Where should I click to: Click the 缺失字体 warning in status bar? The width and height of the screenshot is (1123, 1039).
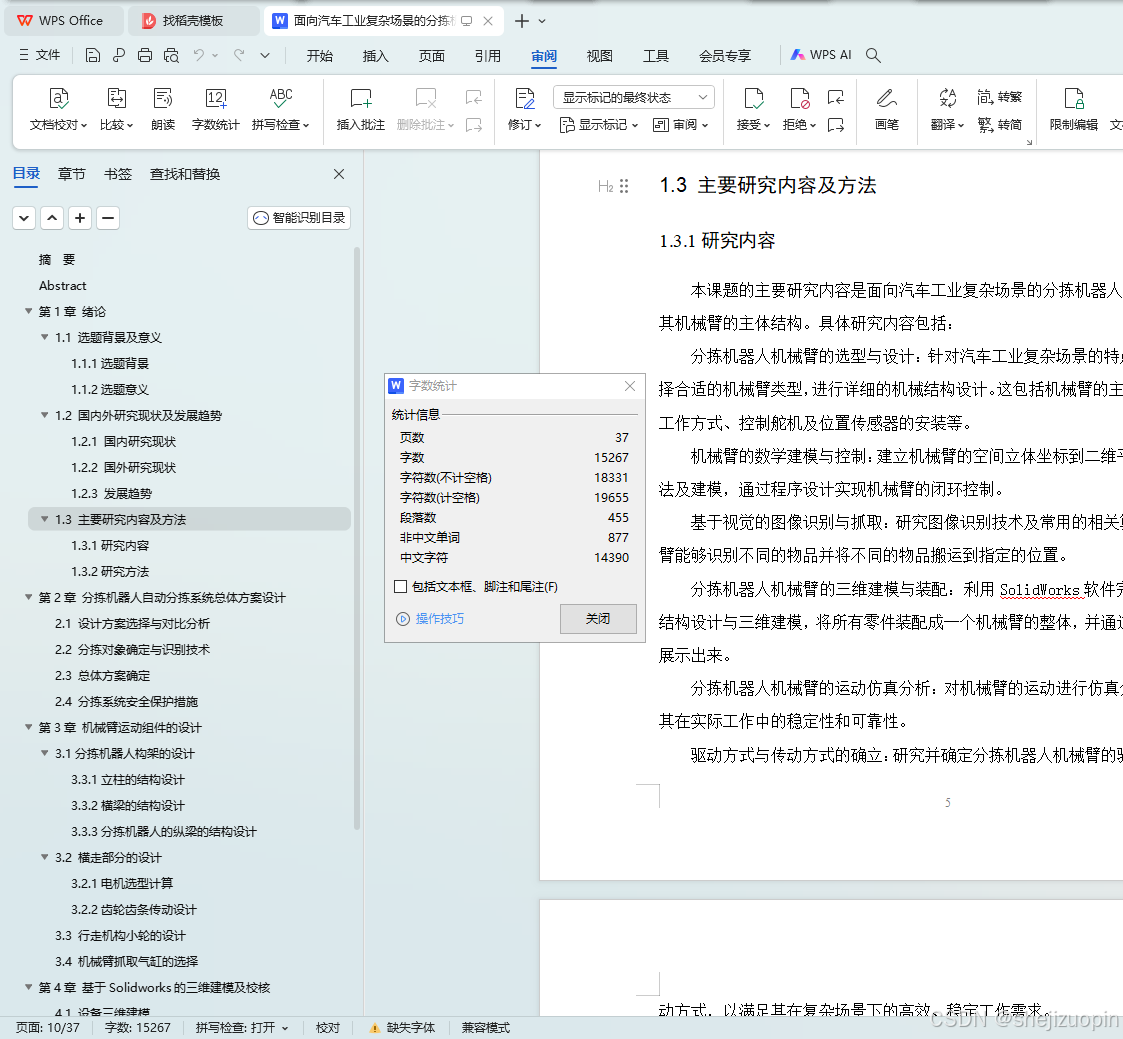[x=403, y=1028]
